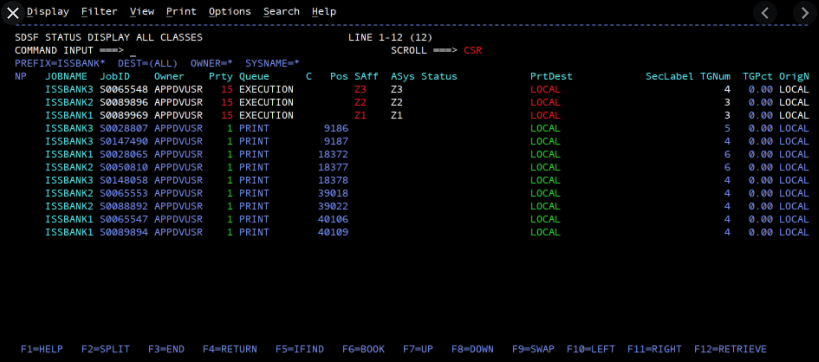Image resolution: width=819 pixels, height=362 pixels.
Task: Select job ID S0050810
Action: coord(124,167)
